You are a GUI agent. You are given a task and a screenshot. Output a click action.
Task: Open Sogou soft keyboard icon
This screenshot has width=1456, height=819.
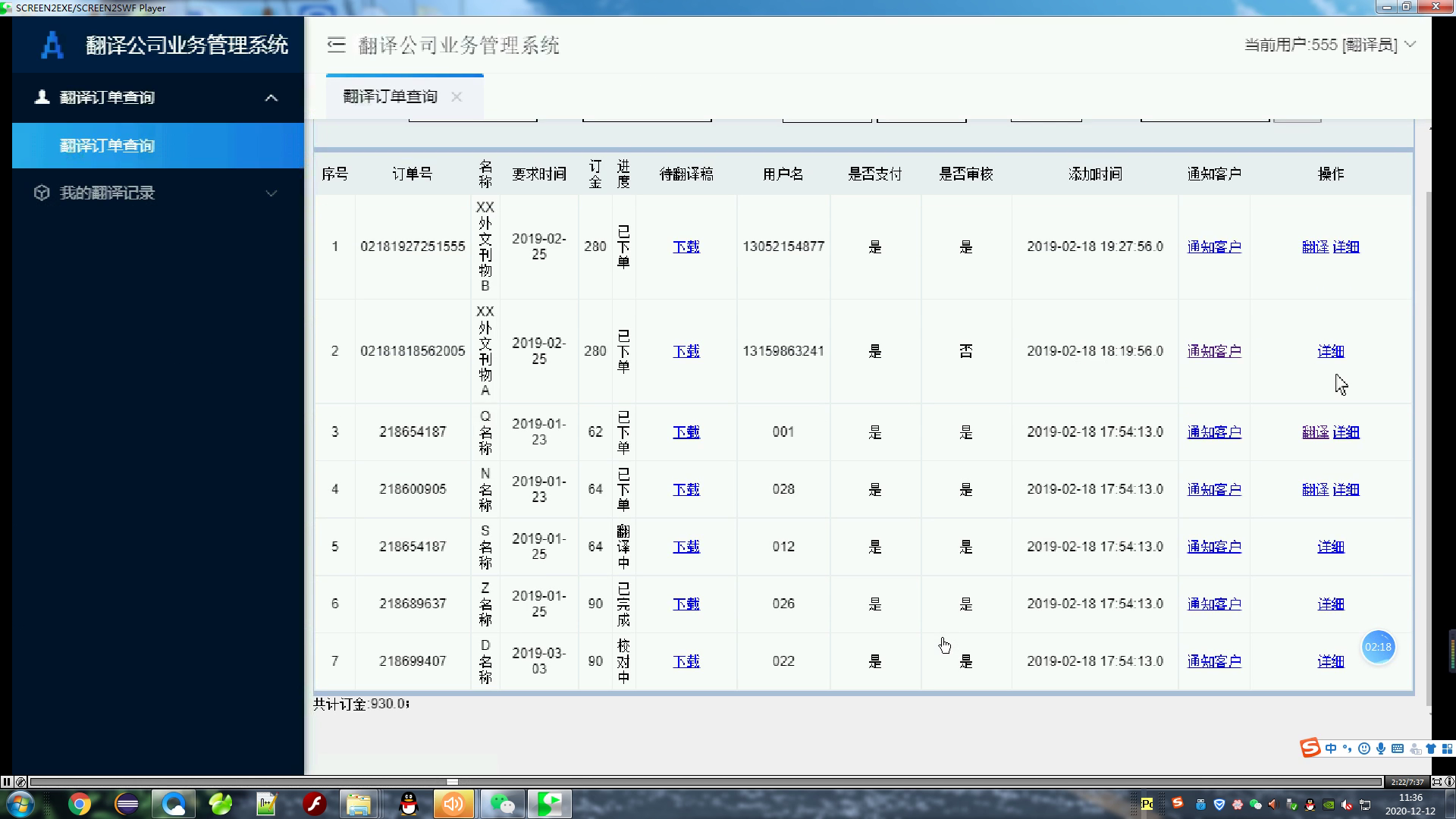(x=1398, y=748)
